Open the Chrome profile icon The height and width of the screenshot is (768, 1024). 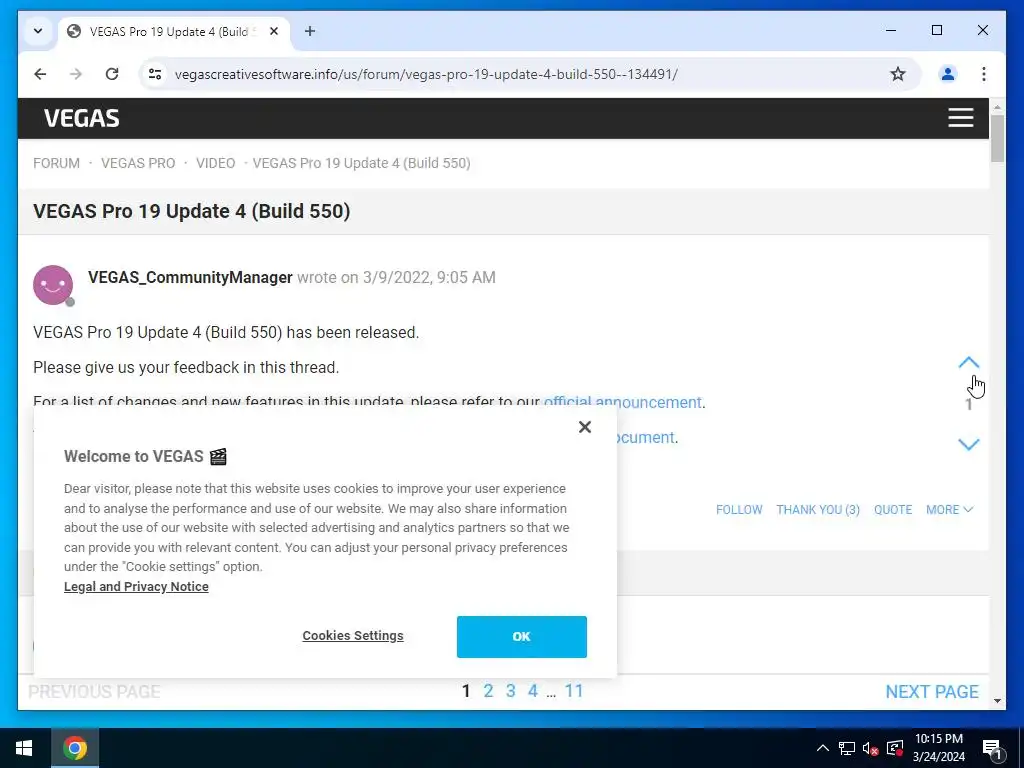point(948,74)
